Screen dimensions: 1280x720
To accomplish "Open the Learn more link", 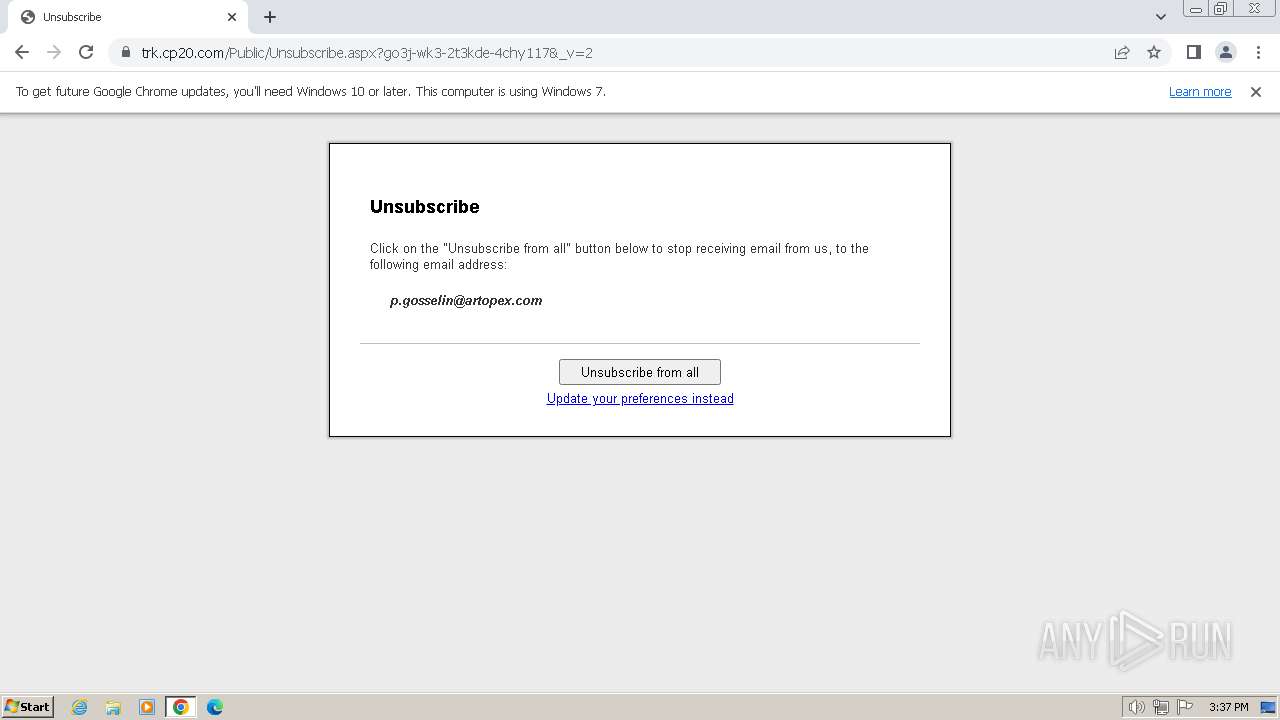I will click(x=1200, y=91).
